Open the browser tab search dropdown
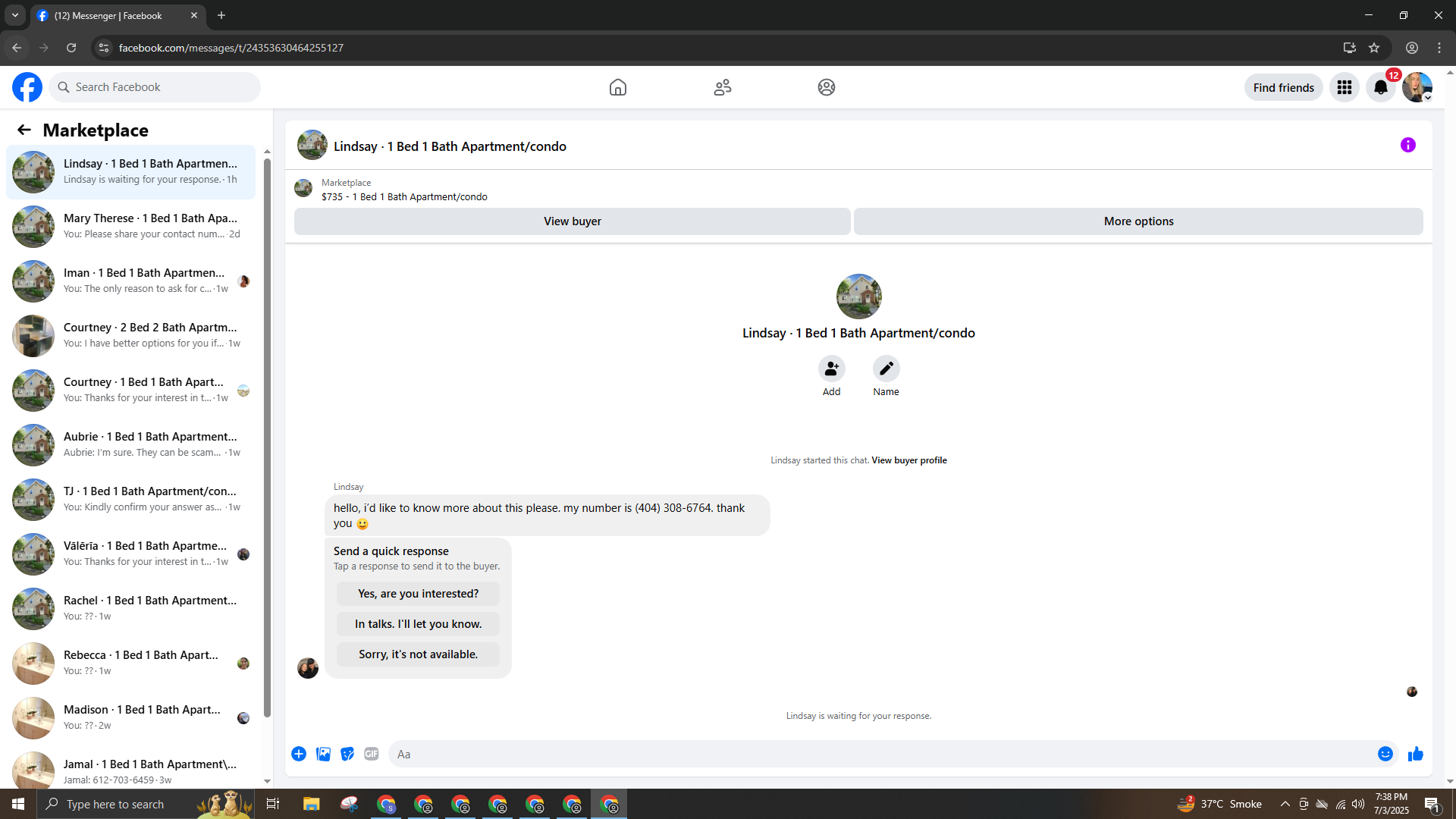This screenshot has height=819, width=1456. [x=15, y=15]
